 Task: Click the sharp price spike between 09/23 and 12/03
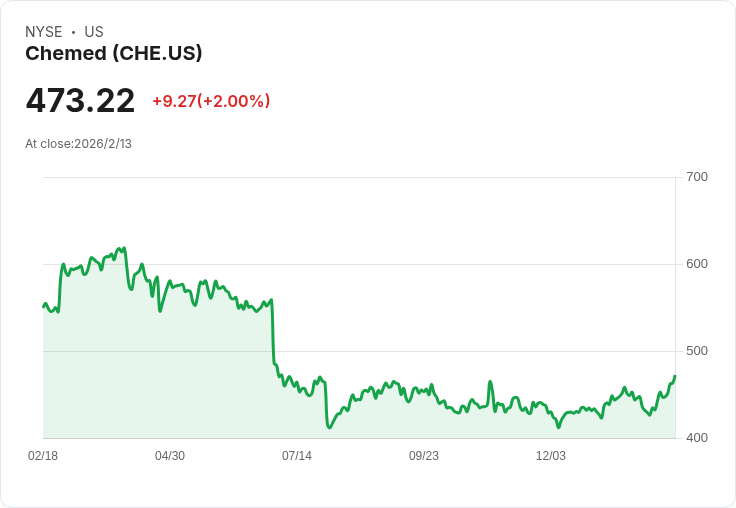[x=490, y=381]
